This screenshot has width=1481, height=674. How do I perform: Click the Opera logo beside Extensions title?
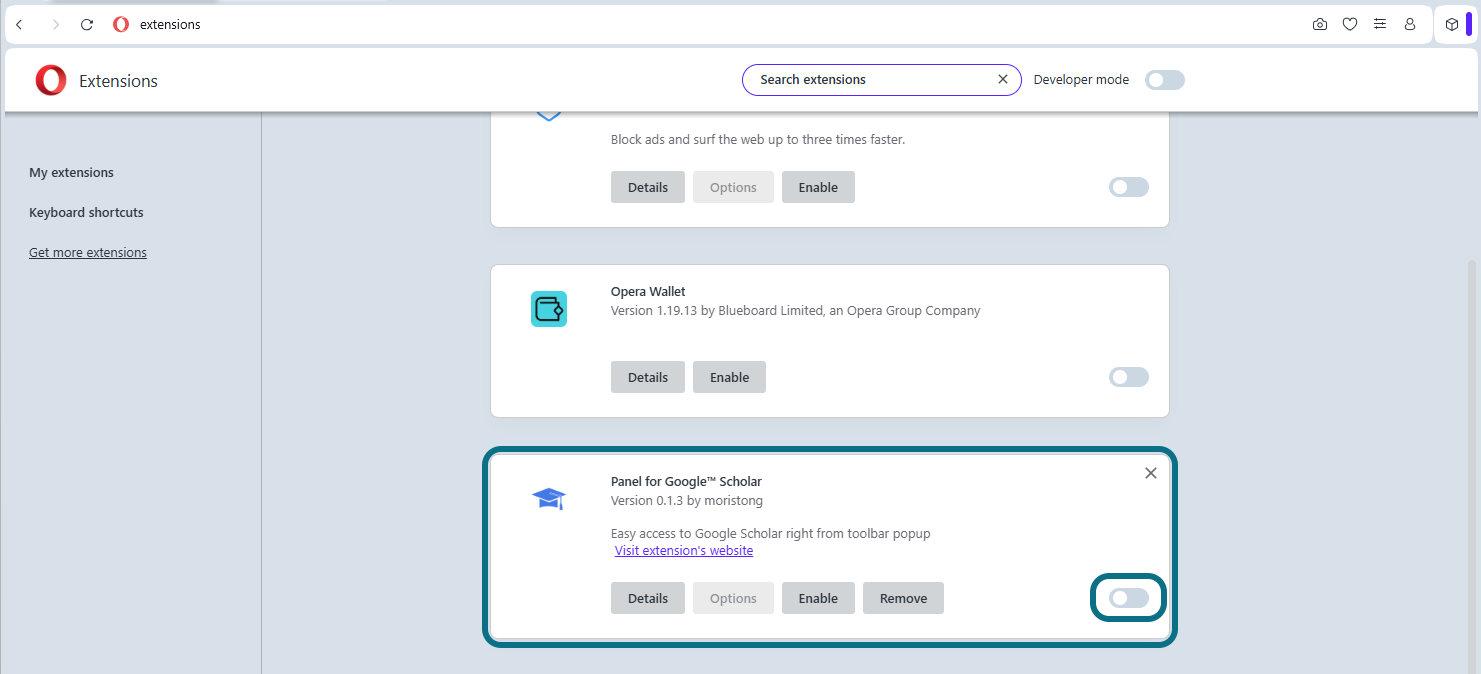click(50, 80)
